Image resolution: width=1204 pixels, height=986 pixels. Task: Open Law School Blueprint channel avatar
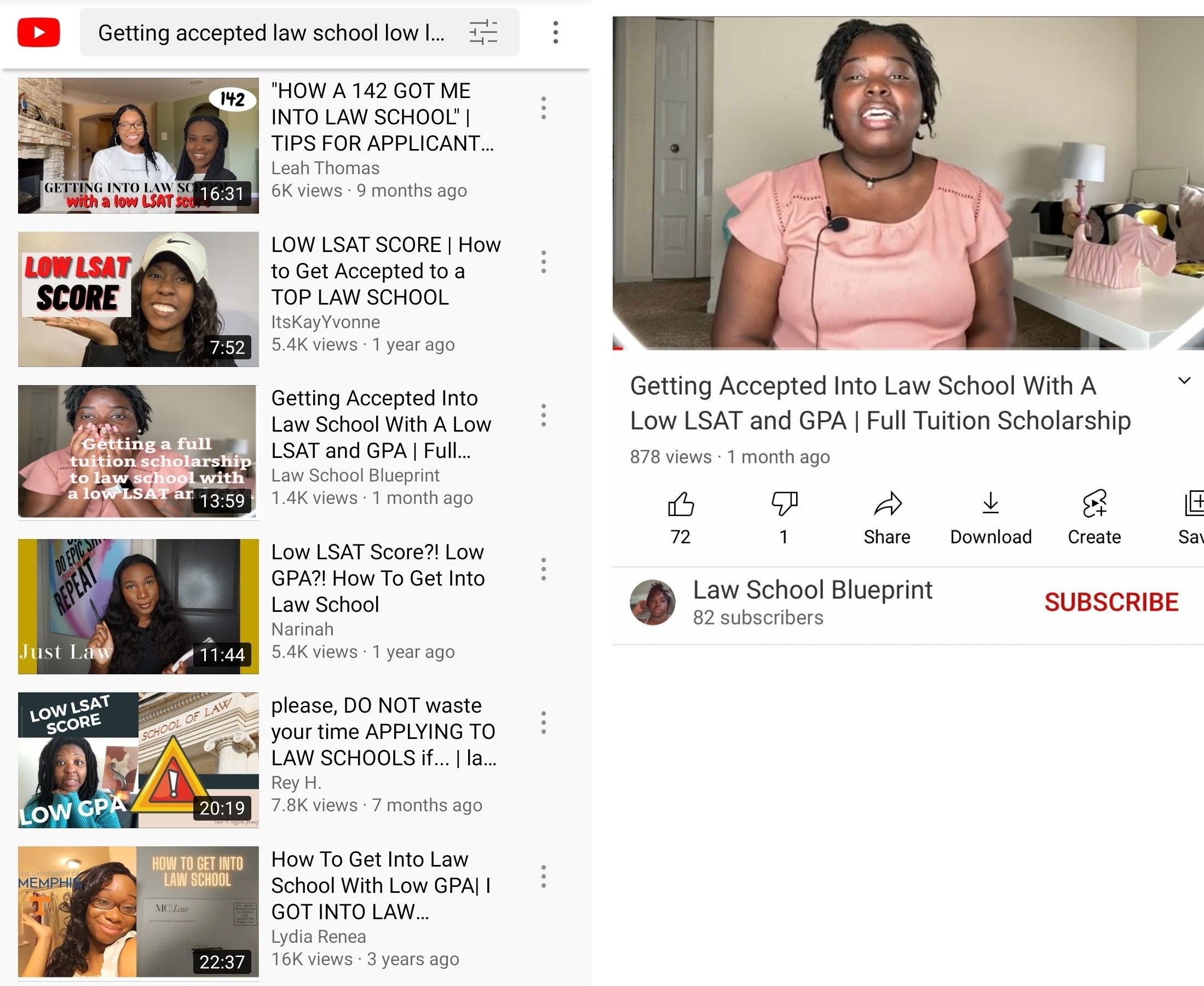tap(652, 602)
